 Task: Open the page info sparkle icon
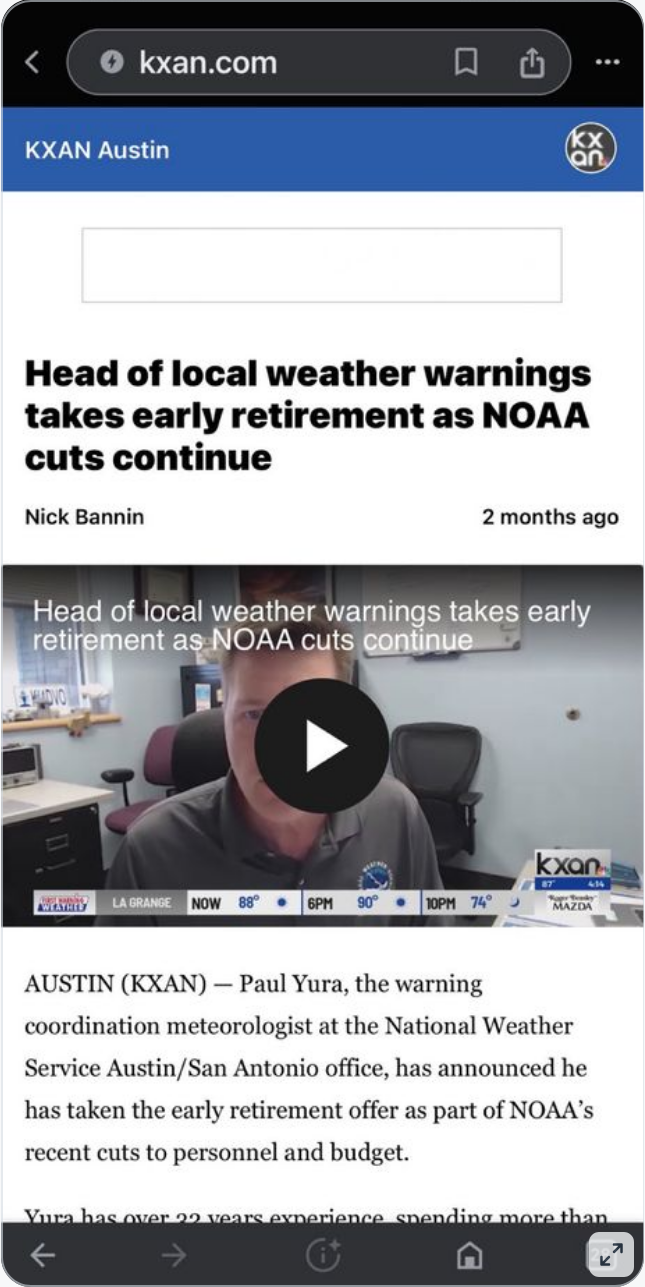322,1255
